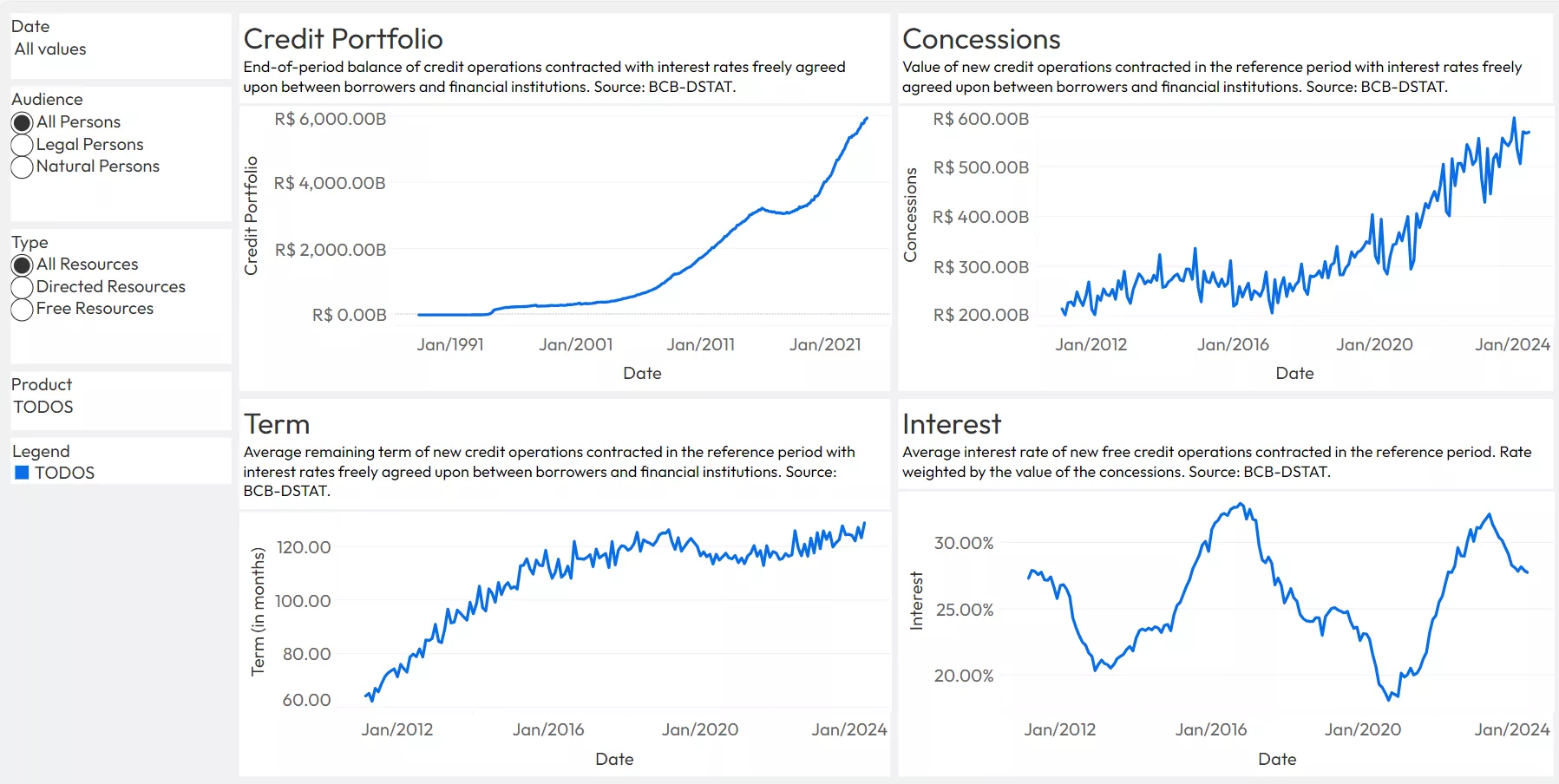Click the Term chart title
Image resolution: width=1559 pixels, height=784 pixels.
tap(276, 424)
